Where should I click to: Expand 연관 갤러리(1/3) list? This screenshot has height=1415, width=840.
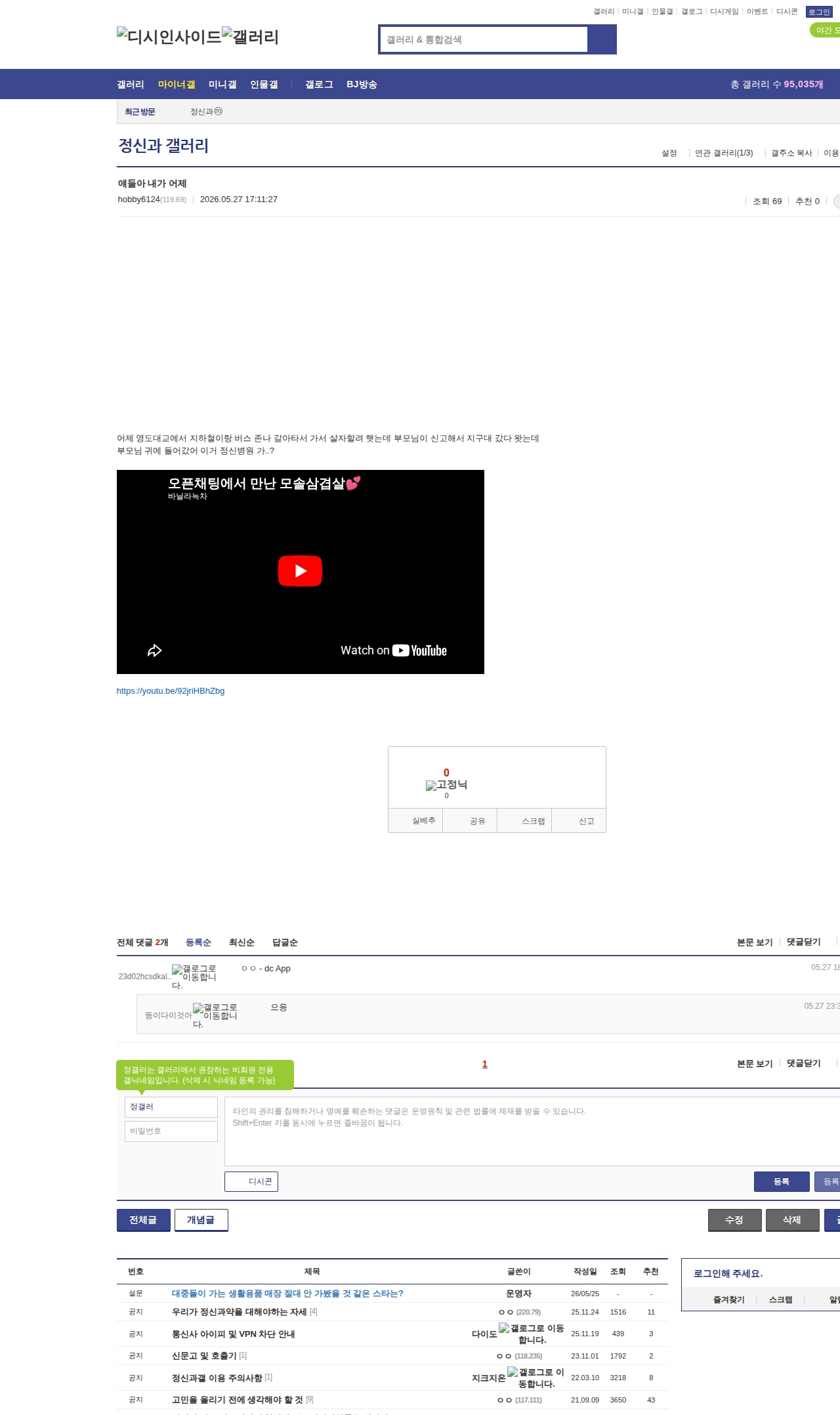tap(724, 153)
